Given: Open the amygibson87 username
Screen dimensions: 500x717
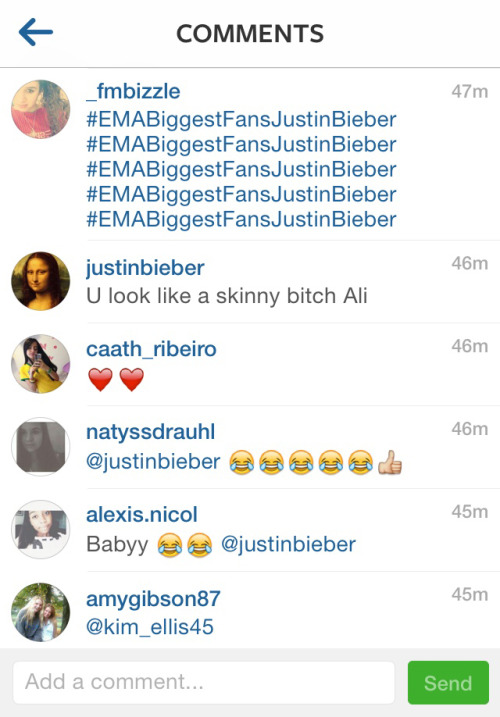Looking at the screenshot, I should click(153, 599).
